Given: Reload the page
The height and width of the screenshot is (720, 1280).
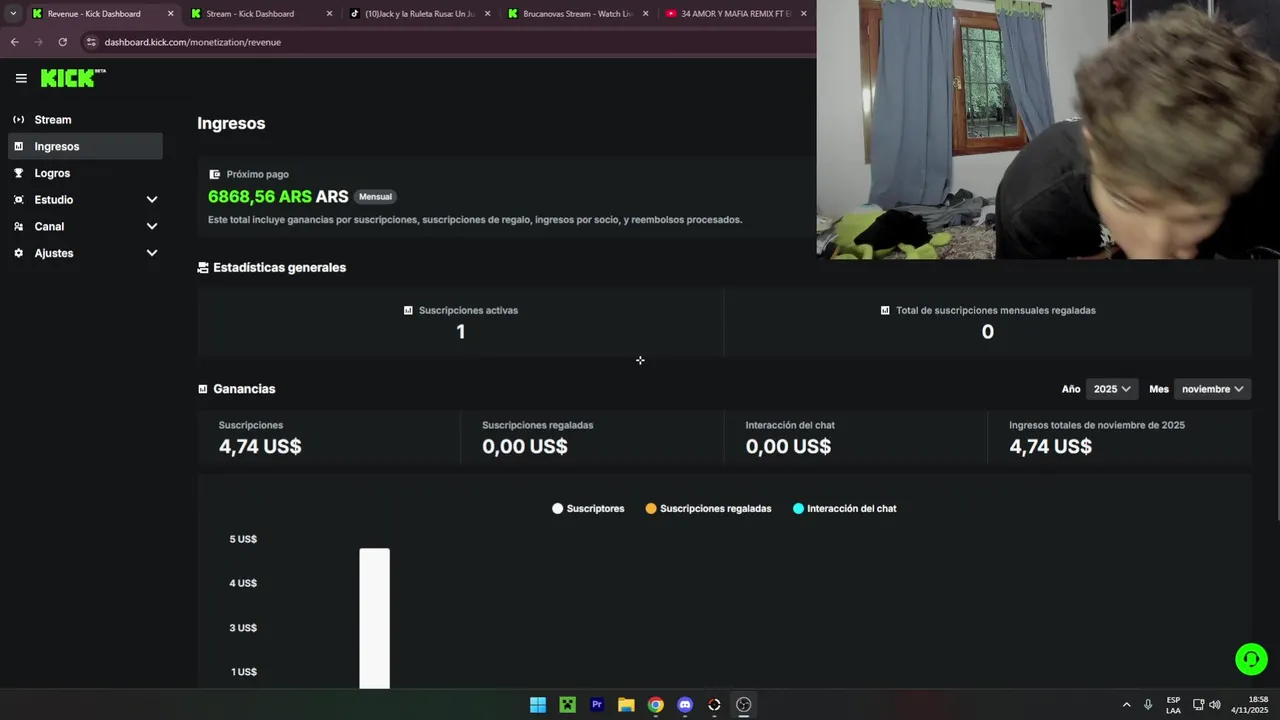Looking at the screenshot, I should click(62, 42).
